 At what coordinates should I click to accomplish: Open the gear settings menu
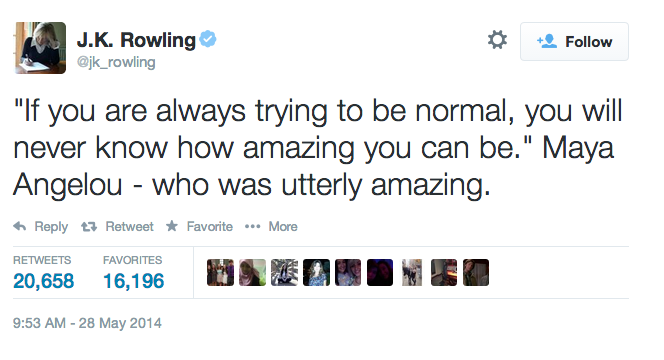[497, 40]
